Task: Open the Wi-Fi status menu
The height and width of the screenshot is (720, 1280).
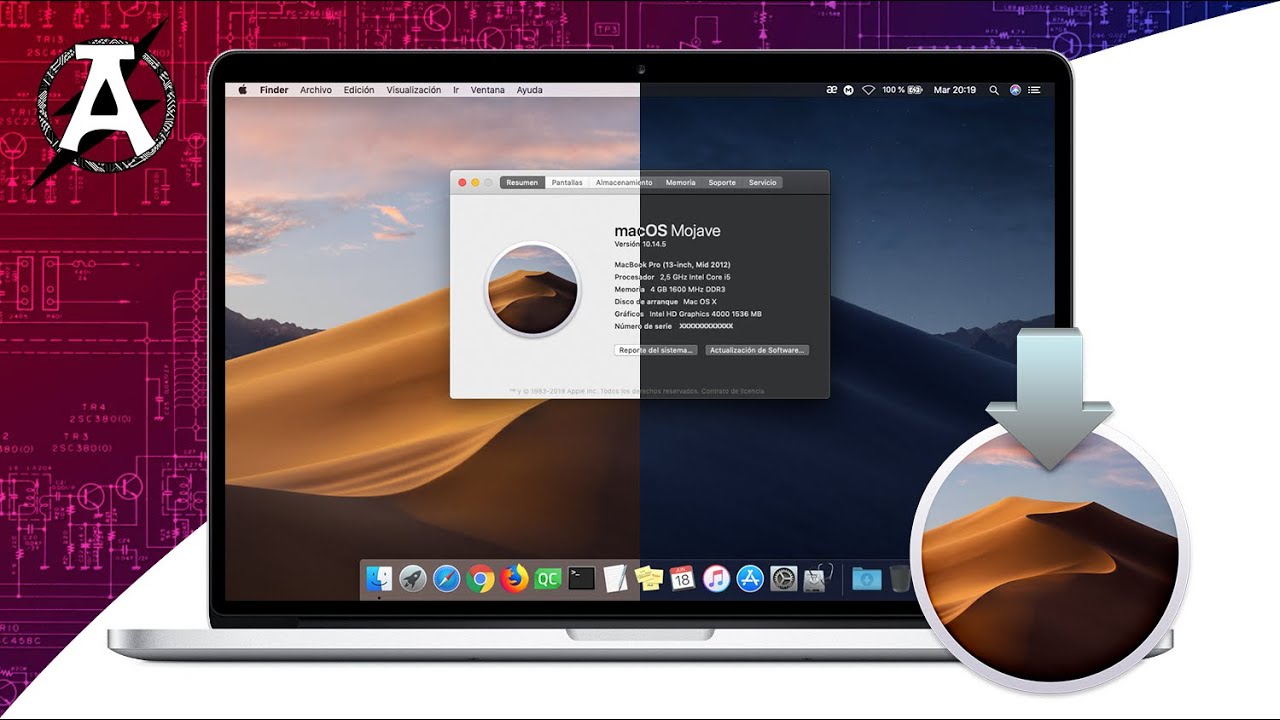Action: tap(868, 90)
